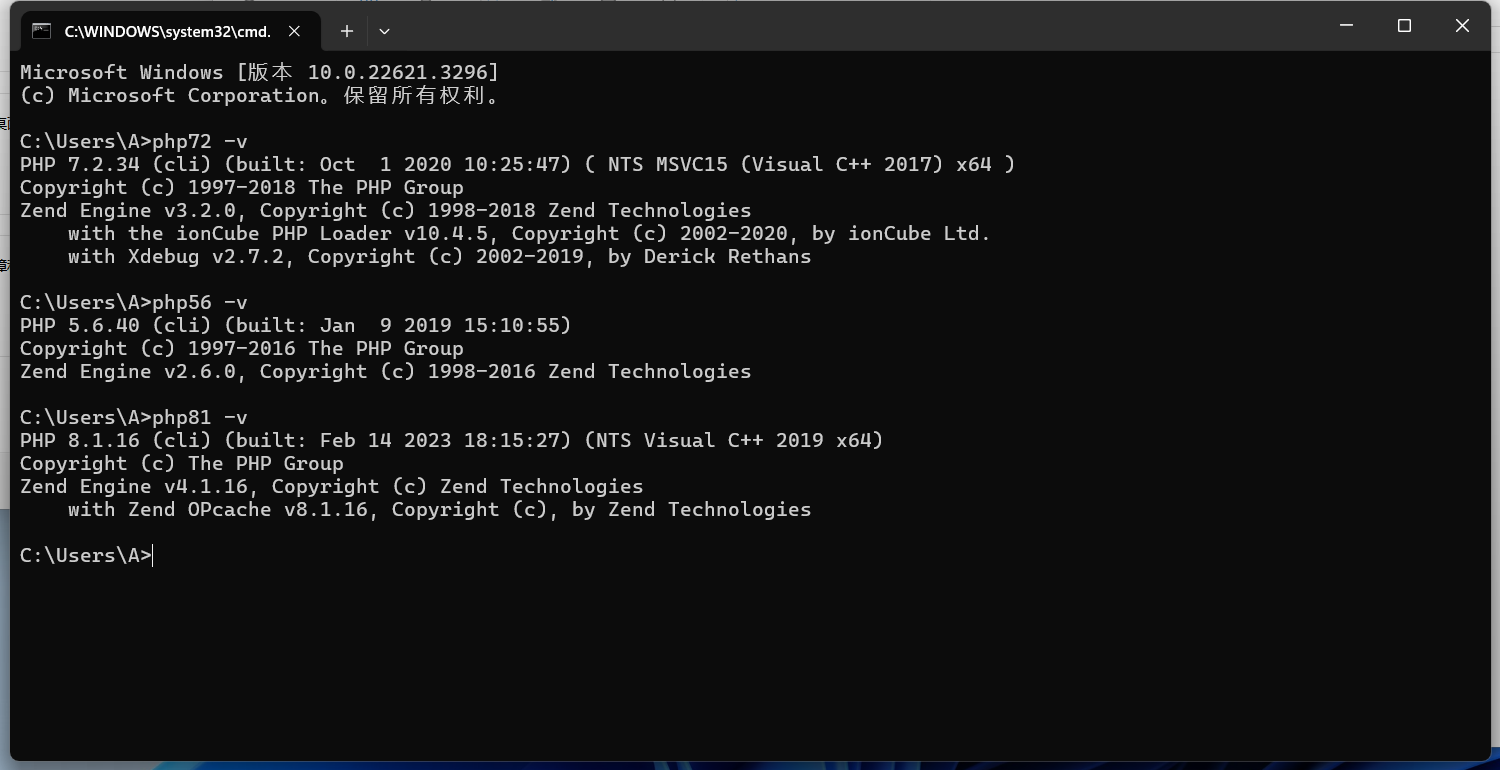1500x770 pixels.
Task: Select the C:\WINDOWS\system32\cmd tab
Action: [167, 31]
